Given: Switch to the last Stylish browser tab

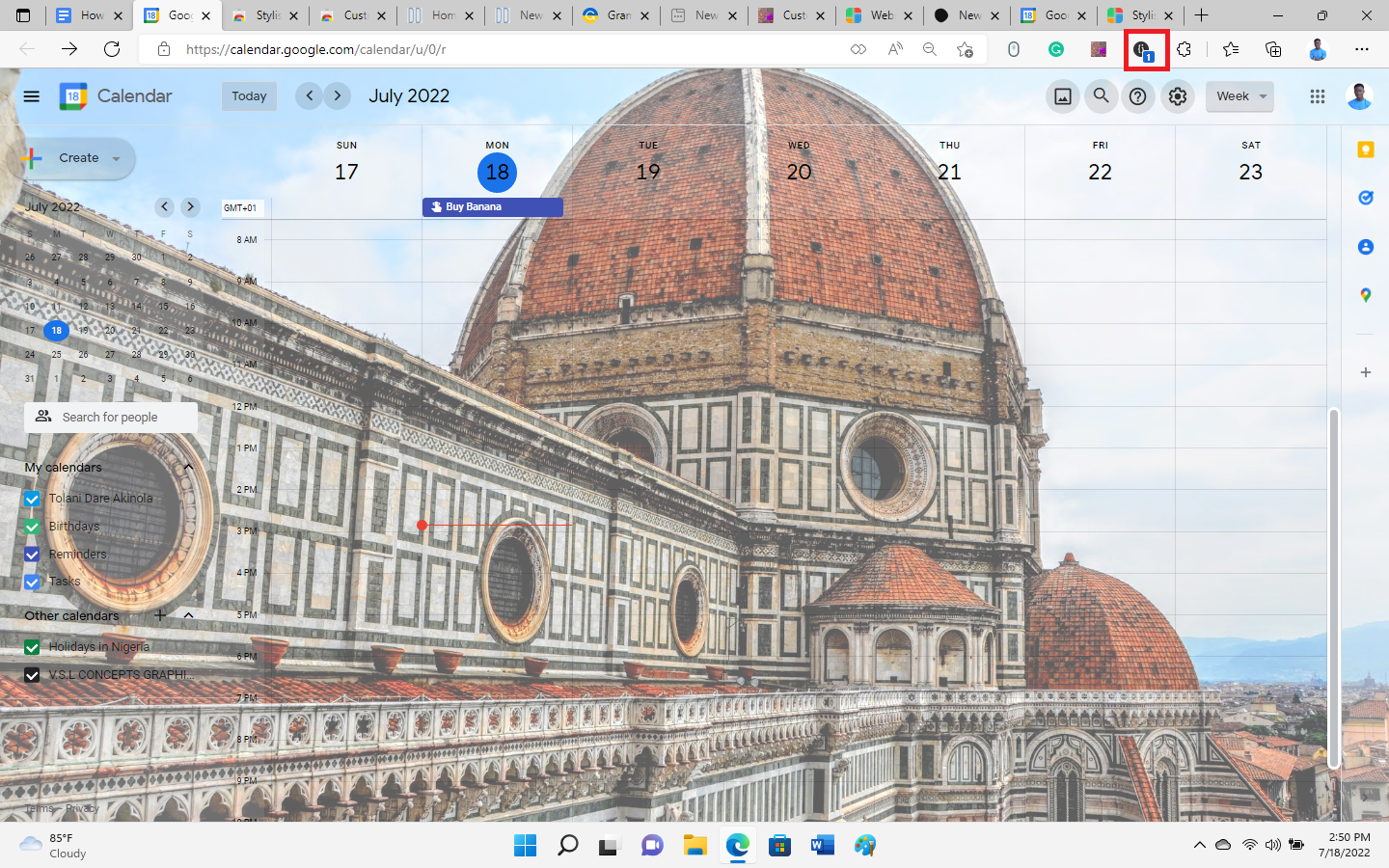Looking at the screenshot, I should pyautogui.click(x=1140, y=15).
